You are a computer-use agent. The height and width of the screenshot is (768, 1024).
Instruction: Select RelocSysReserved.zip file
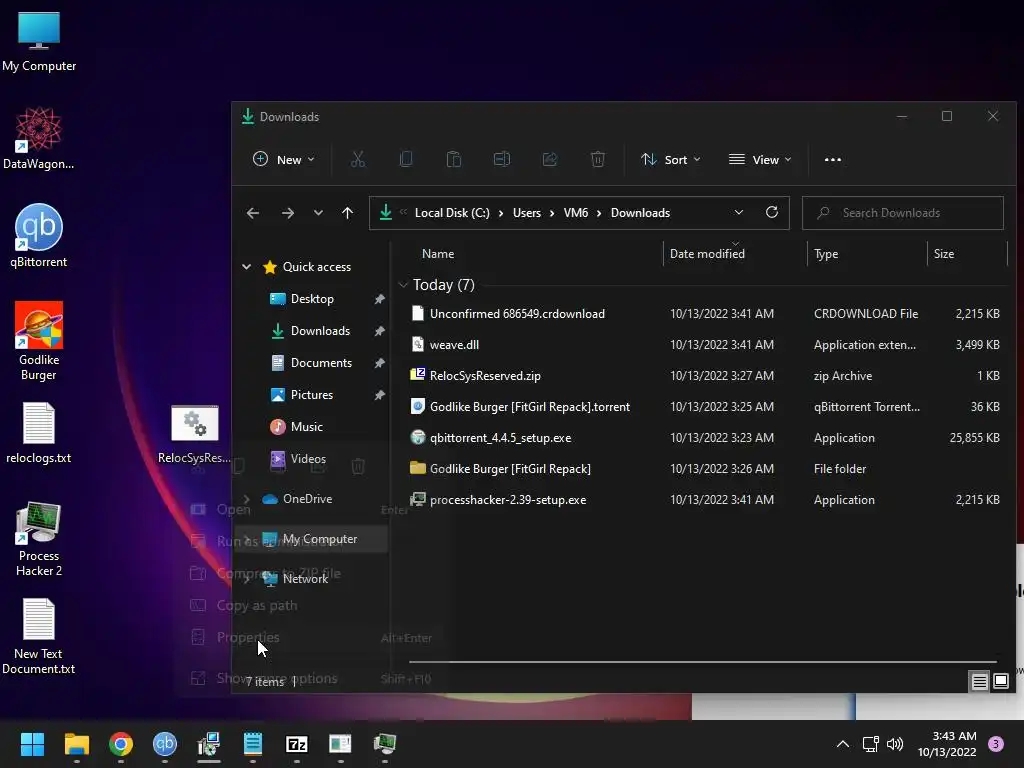coord(705,376)
